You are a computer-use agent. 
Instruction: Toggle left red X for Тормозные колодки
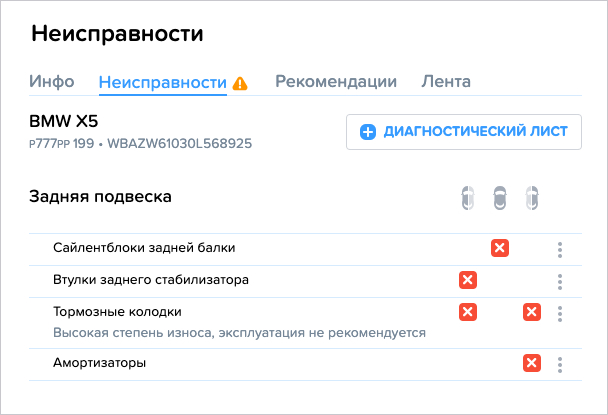tap(468, 312)
